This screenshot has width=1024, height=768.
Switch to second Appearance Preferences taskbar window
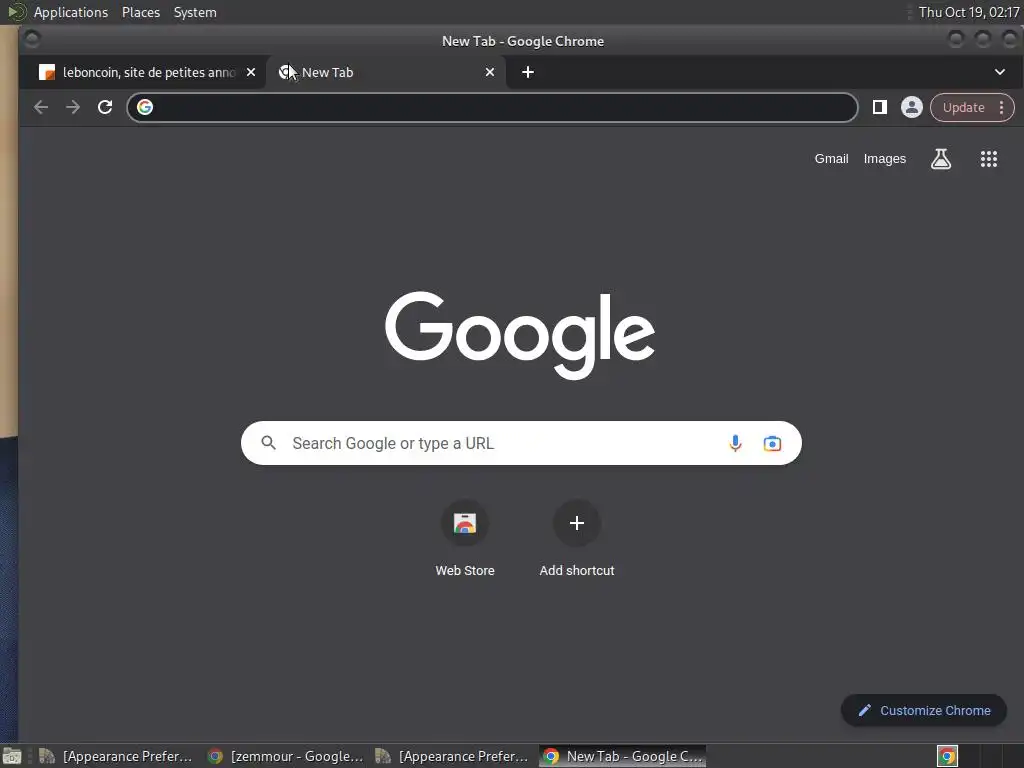(x=453, y=756)
